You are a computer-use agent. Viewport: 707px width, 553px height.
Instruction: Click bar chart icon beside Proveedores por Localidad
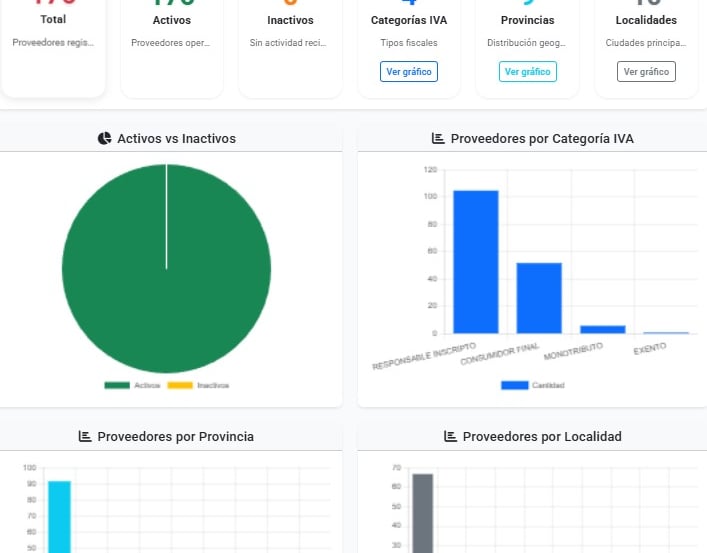click(x=450, y=436)
